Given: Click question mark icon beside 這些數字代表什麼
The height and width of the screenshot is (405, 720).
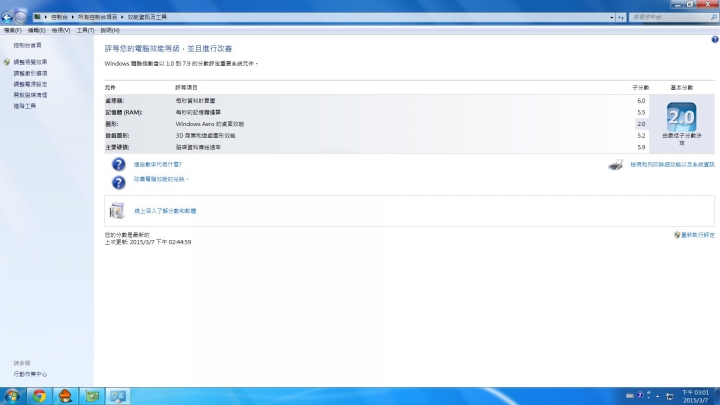Looking at the screenshot, I should pos(118,164).
